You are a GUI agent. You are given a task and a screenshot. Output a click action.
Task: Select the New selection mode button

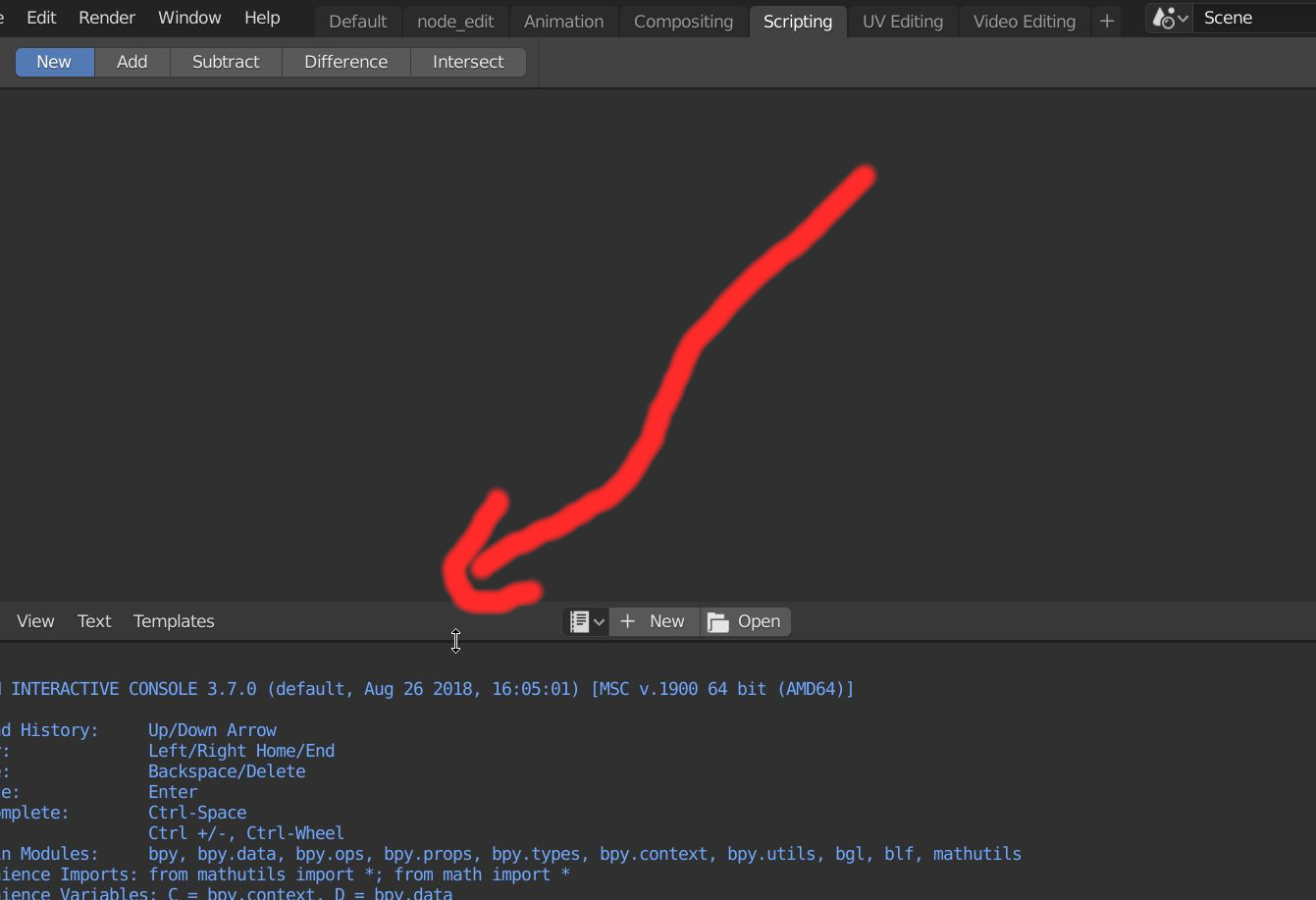(x=54, y=62)
